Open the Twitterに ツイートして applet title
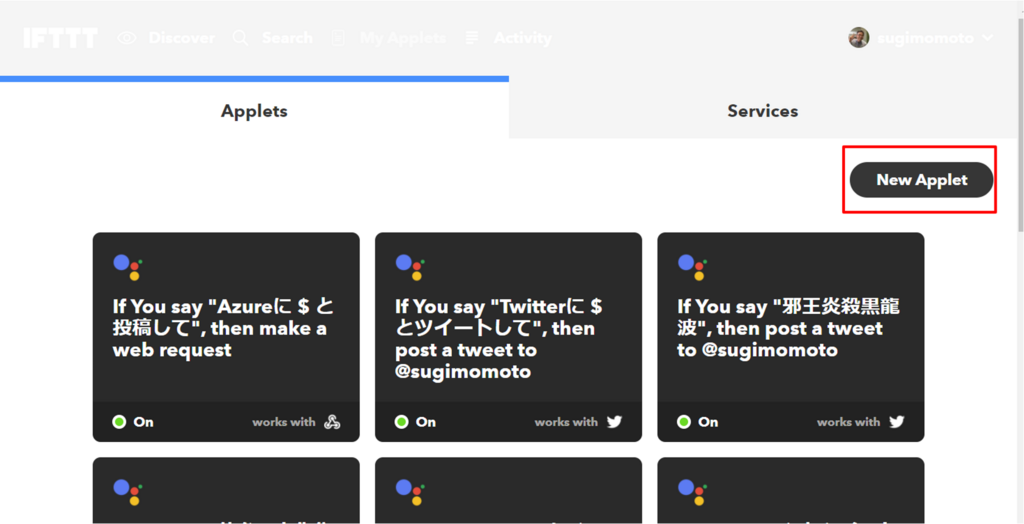This screenshot has width=1024, height=524. [499, 338]
